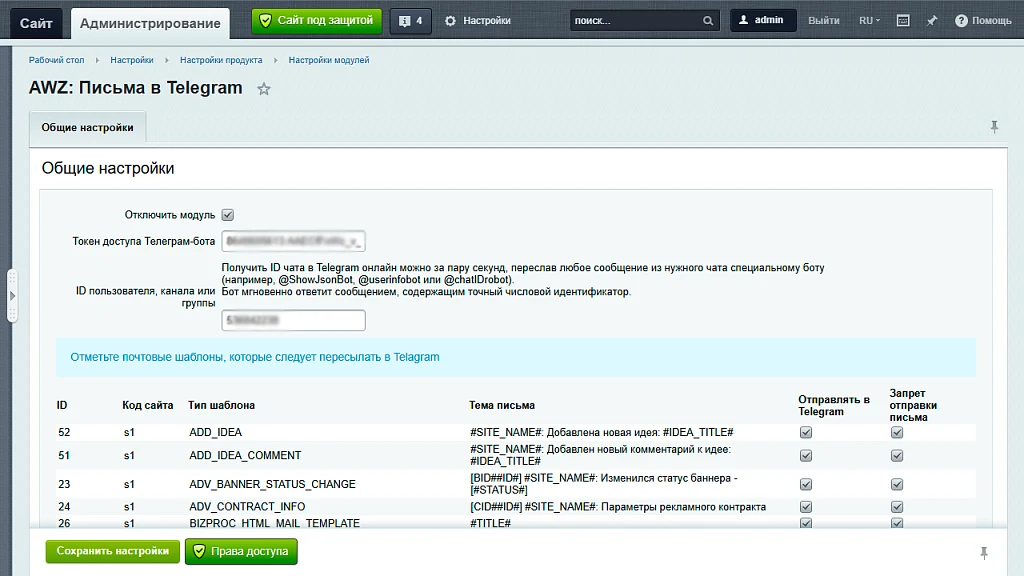Open the admin user profile button

pos(763,20)
